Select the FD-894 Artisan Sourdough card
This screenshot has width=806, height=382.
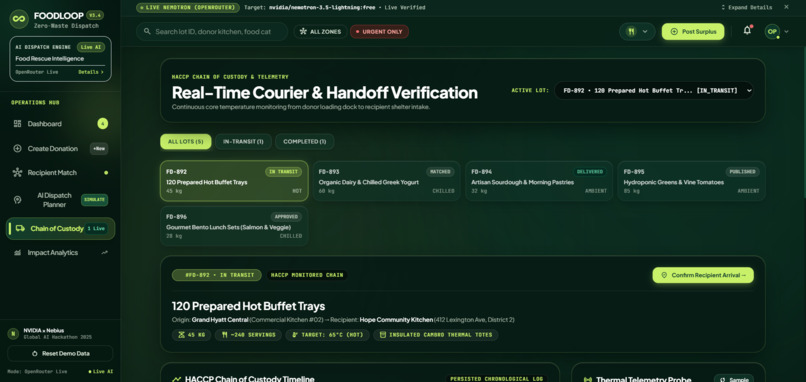tap(539, 181)
